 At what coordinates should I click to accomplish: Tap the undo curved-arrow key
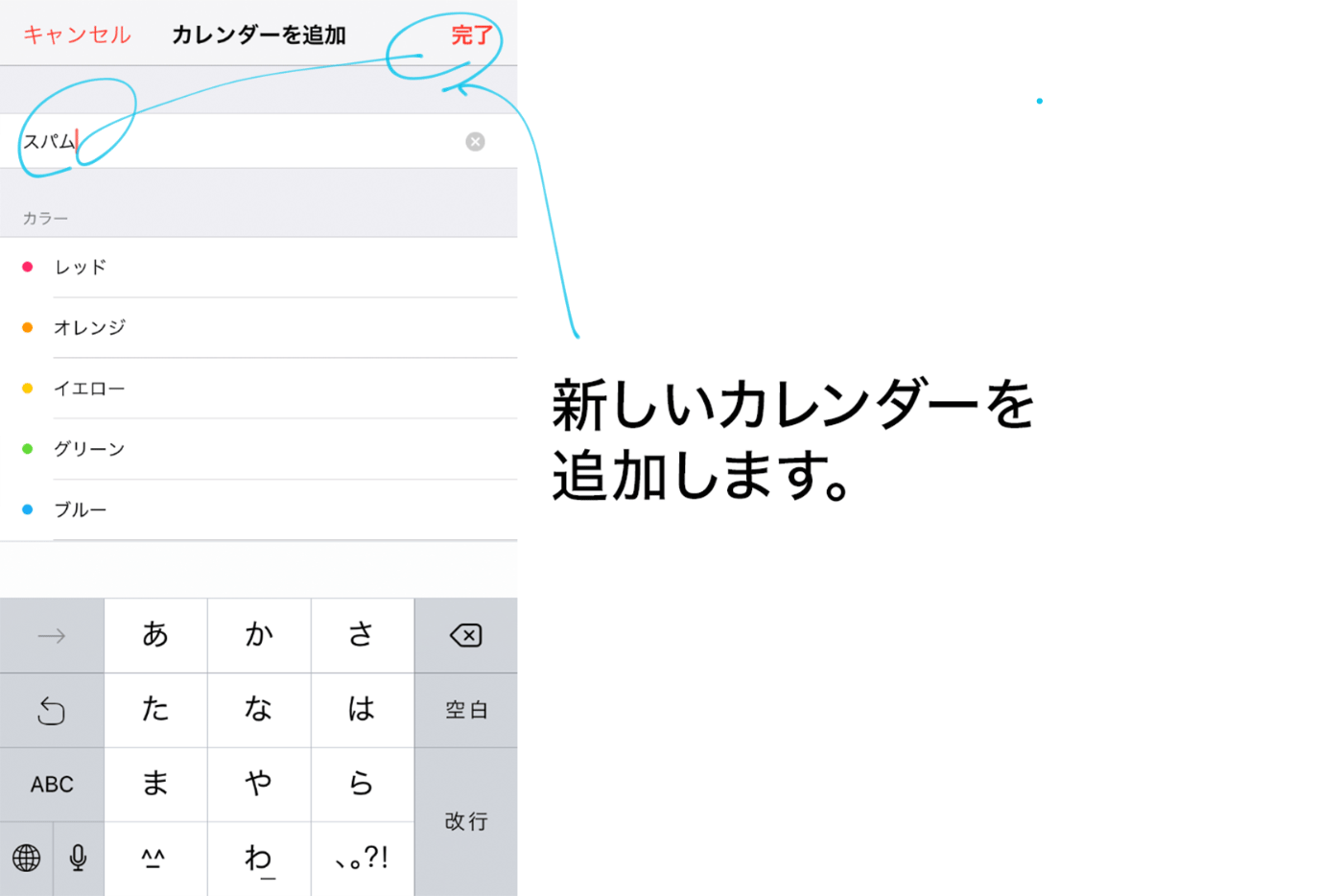52,710
